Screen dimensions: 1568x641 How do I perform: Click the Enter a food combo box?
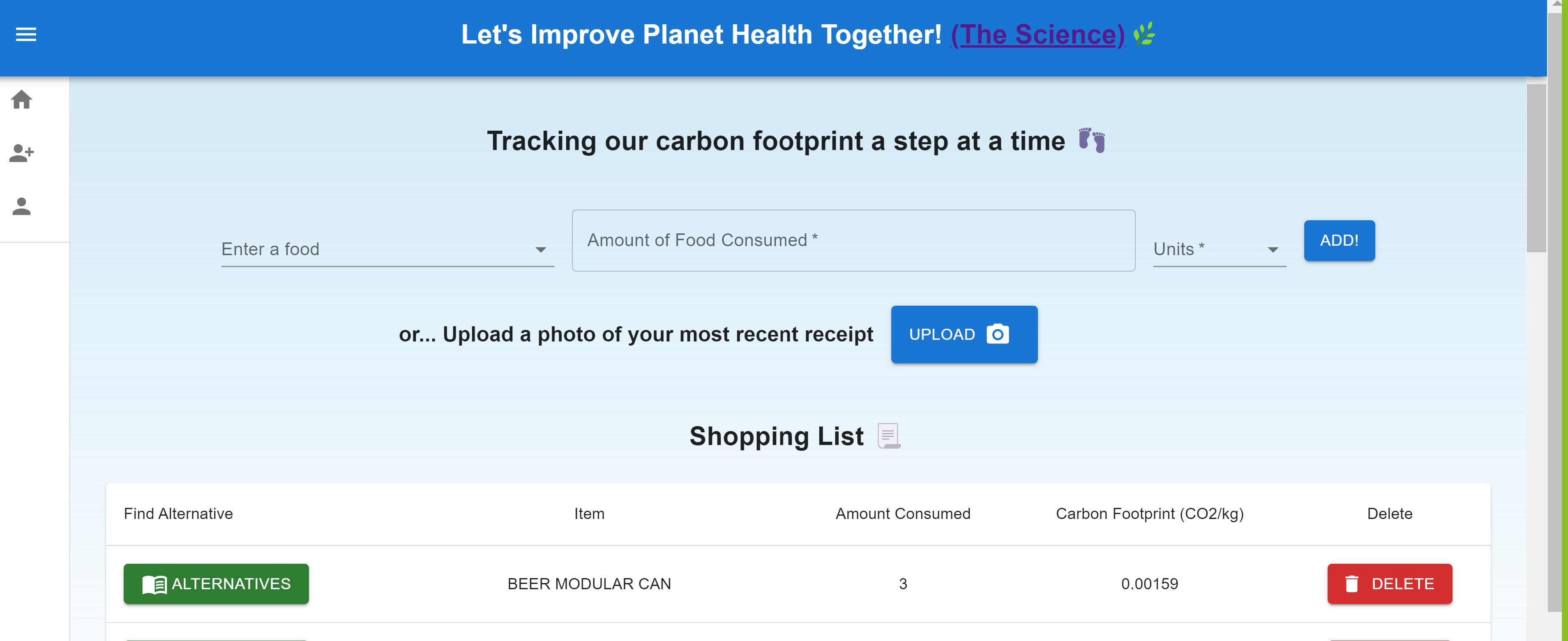click(371, 249)
